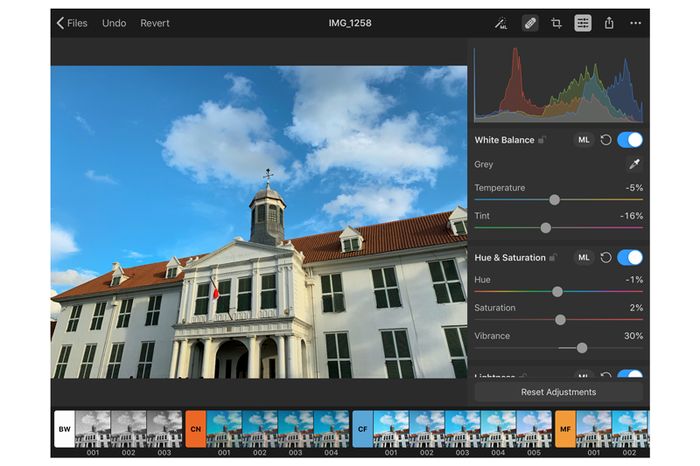Viewport: 700px width, 466px height.
Task: Apply MF preset 001 thumbnail
Action: coord(594,429)
